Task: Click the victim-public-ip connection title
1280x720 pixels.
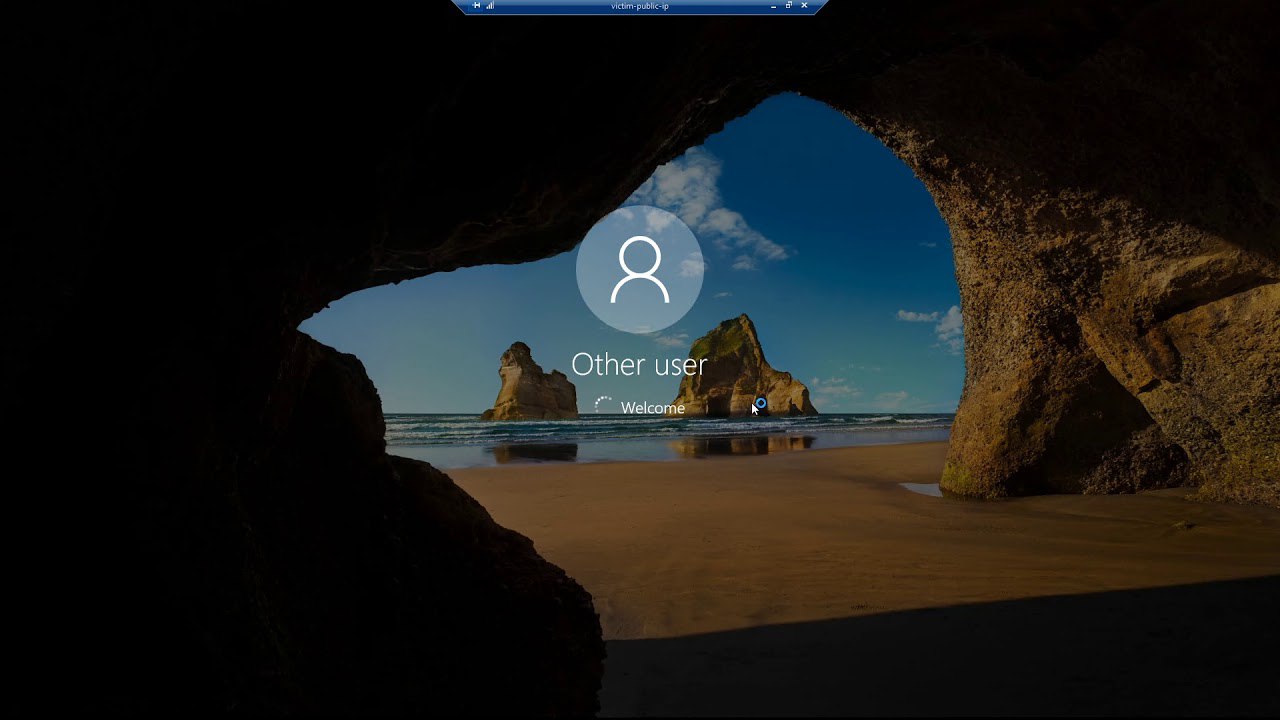Action: click(x=639, y=6)
